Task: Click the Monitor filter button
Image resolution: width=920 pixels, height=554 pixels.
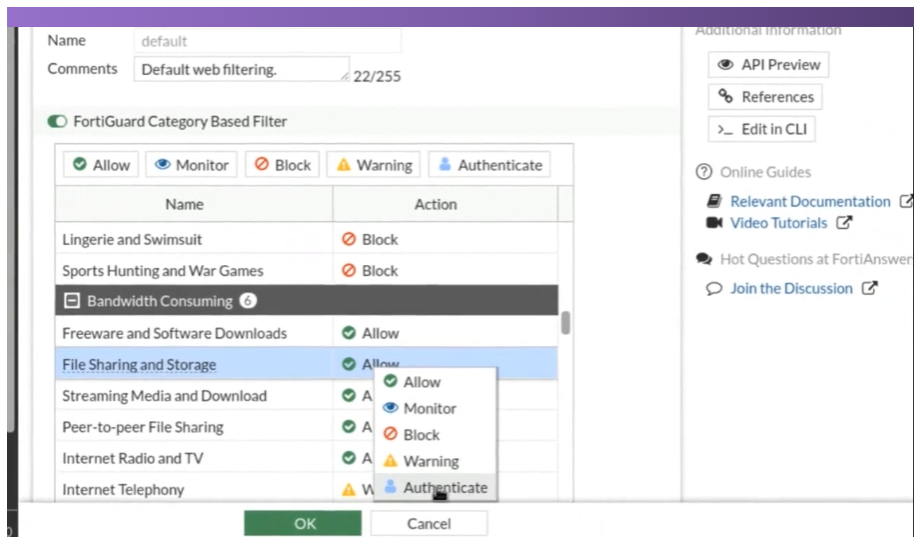Action: 191,165
